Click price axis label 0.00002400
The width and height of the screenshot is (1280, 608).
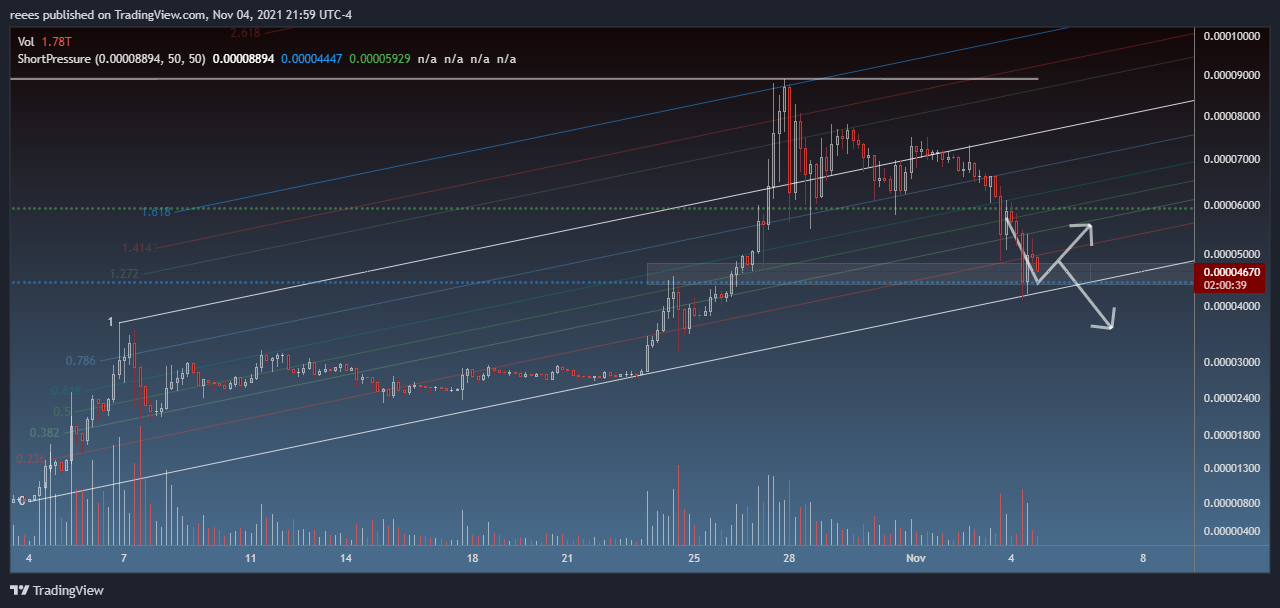[x=1232, y=399]
